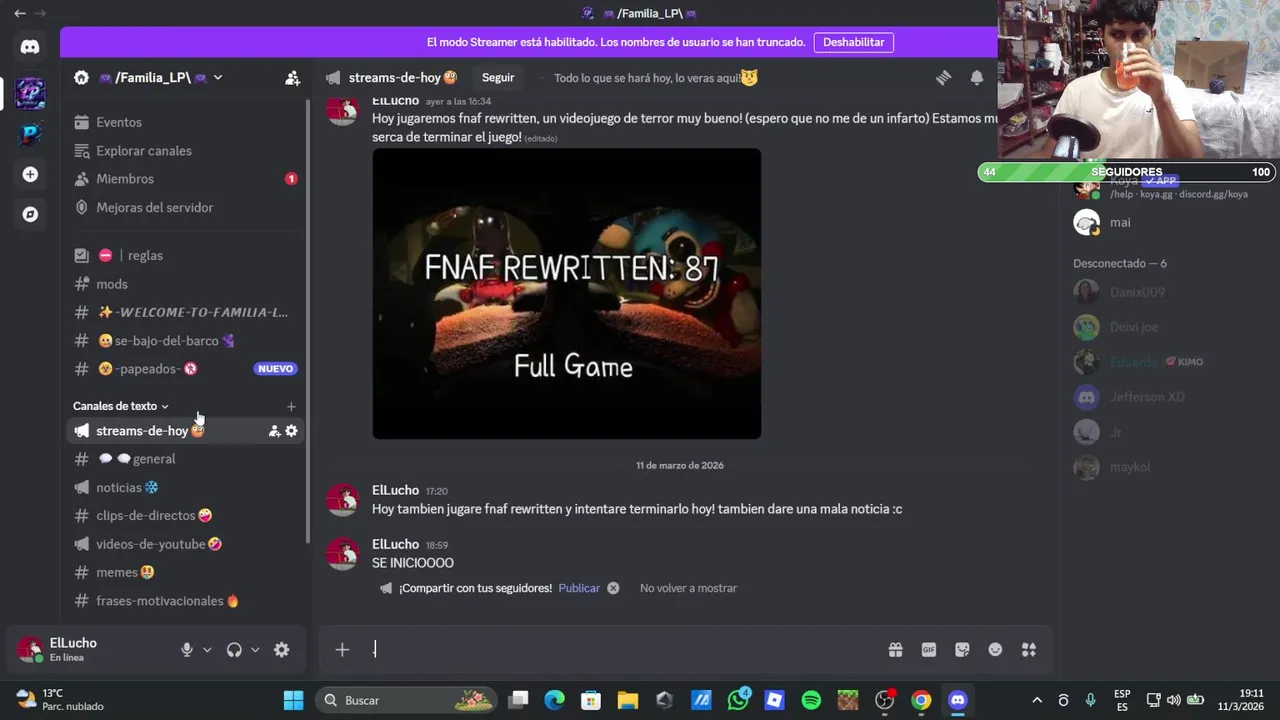Select the blue P server icon
Viewport: 1280px width, 720px height.
pyautogui.click(x=30, y=134)
